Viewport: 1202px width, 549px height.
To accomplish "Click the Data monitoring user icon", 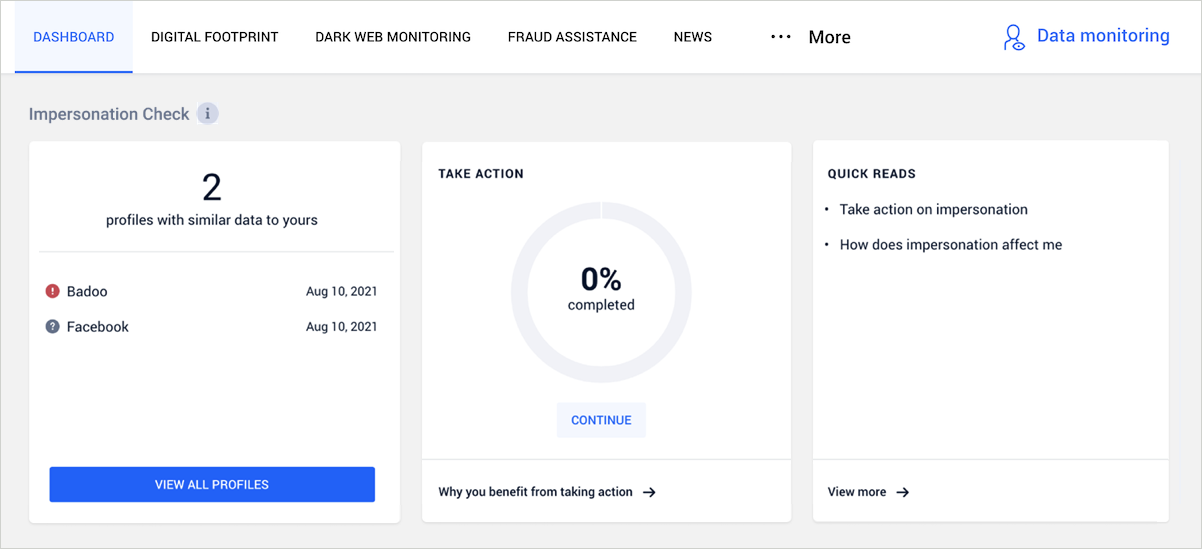I will click(1014, 37).
